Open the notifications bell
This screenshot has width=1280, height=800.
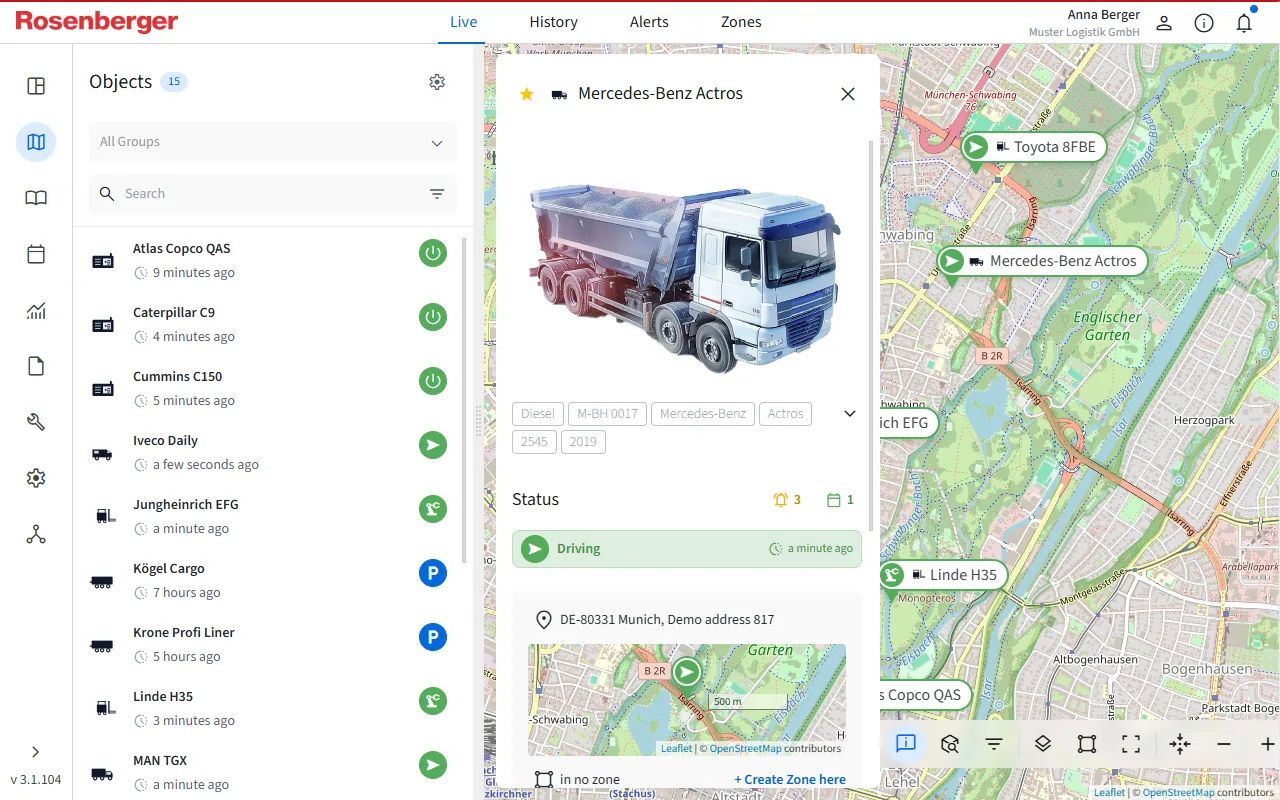point(1244,23)
